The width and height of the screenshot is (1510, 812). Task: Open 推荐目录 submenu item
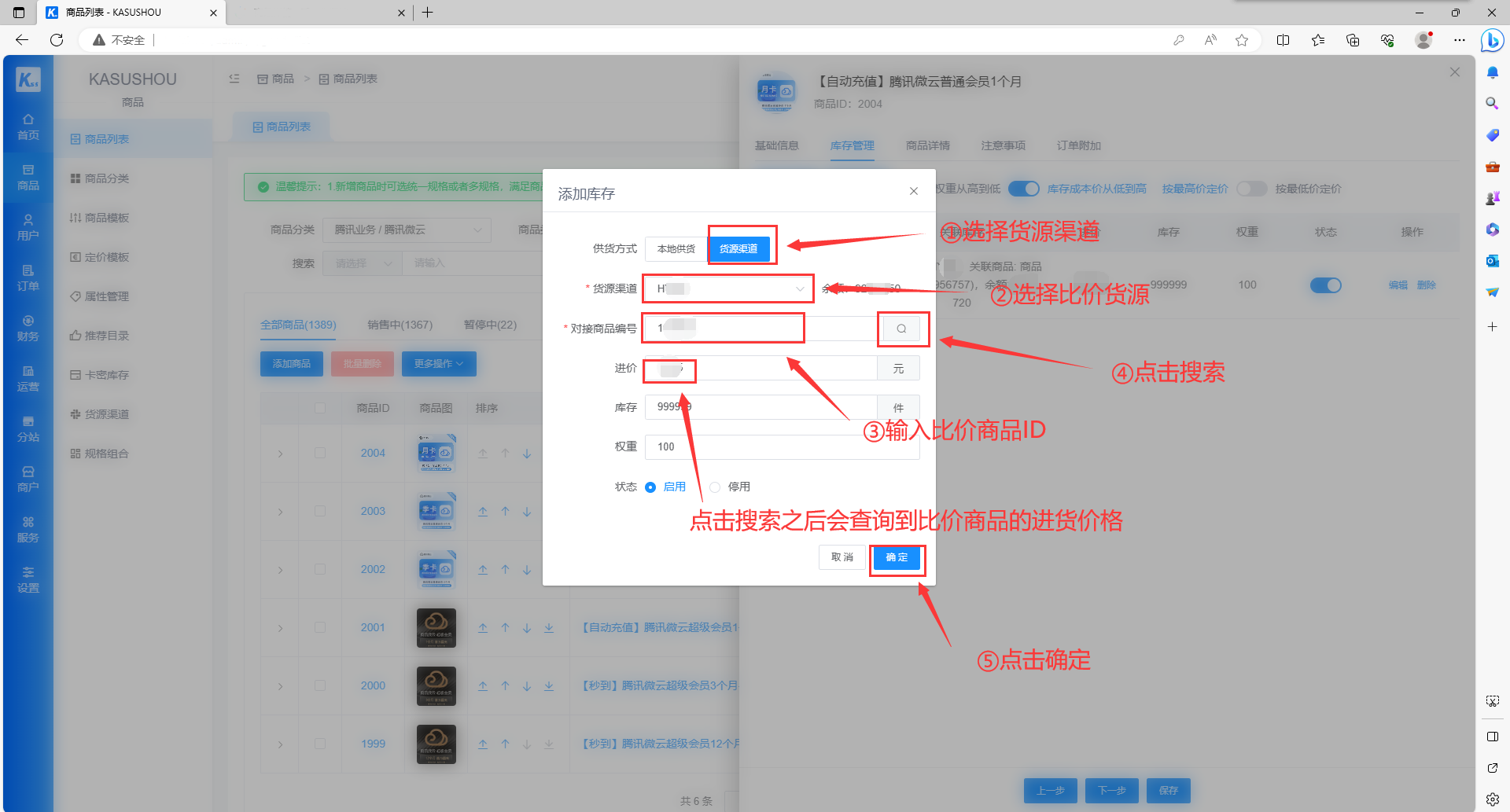point(133,336)
